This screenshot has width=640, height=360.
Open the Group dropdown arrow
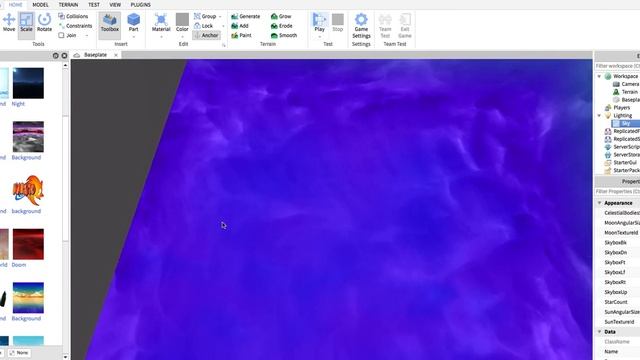pos(220,17)
